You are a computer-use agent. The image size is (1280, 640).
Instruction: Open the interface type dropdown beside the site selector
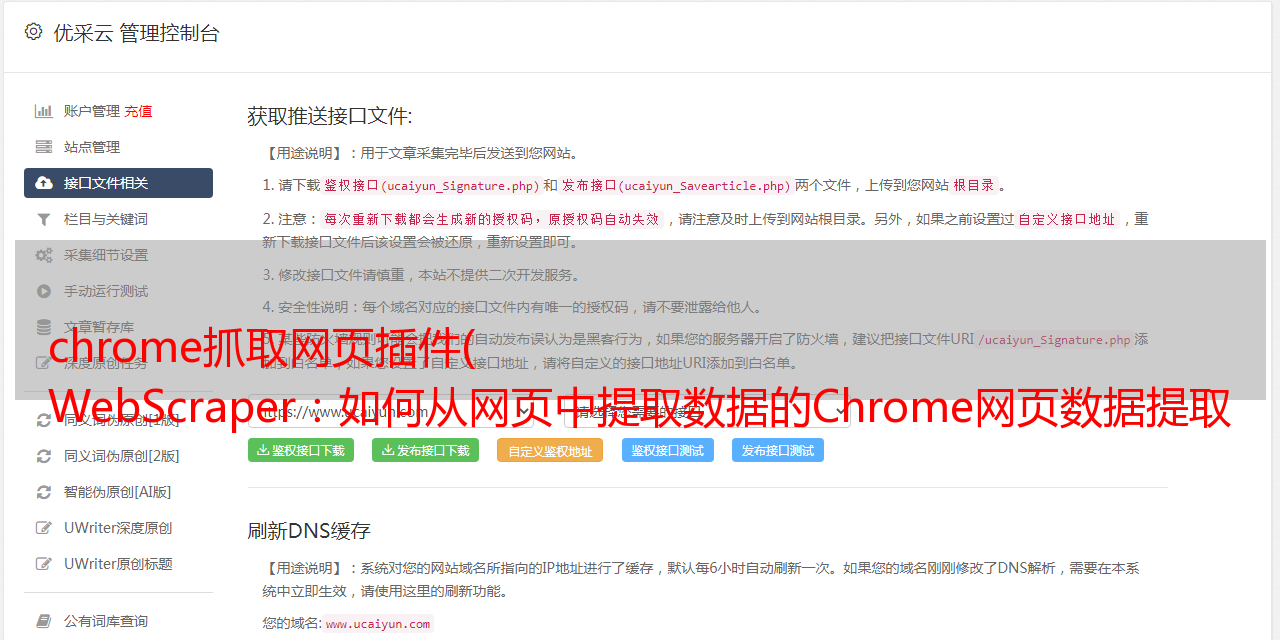(x=707, y=411)
